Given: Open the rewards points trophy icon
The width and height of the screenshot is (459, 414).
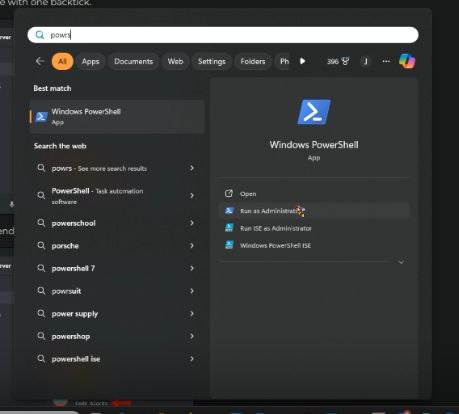Looking at the screenshot, I should 346,61.
